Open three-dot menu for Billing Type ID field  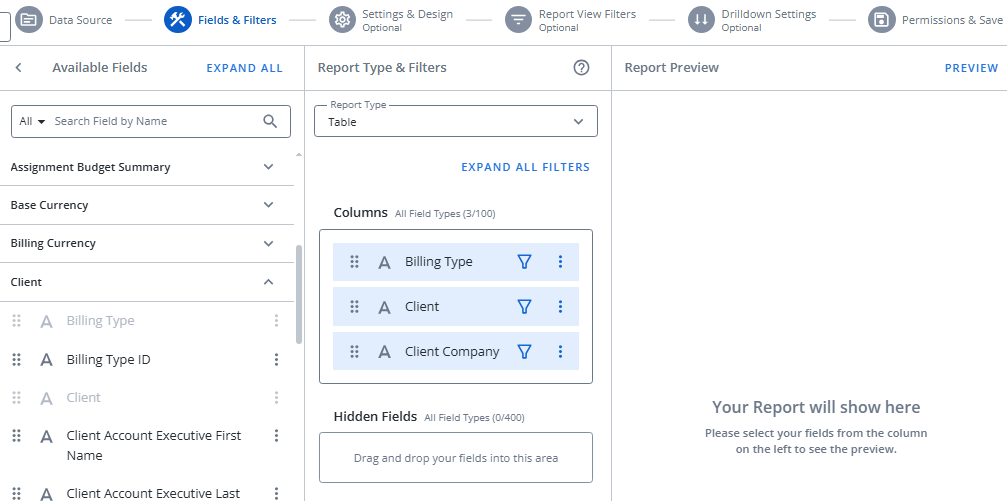pos(277,360)
